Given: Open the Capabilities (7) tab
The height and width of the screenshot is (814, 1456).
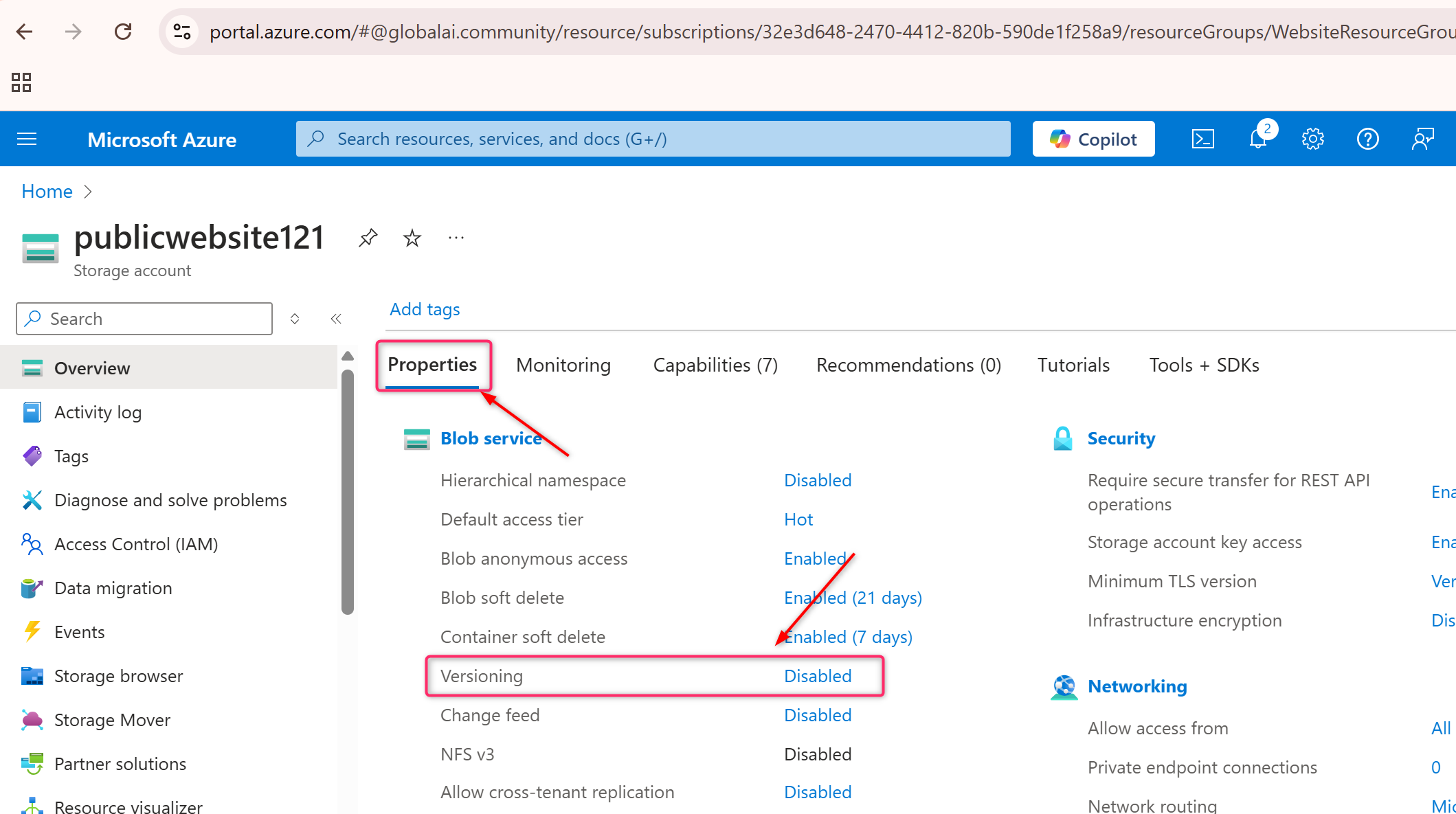Looking at the screenshot, I should click(x=715, y=365).
